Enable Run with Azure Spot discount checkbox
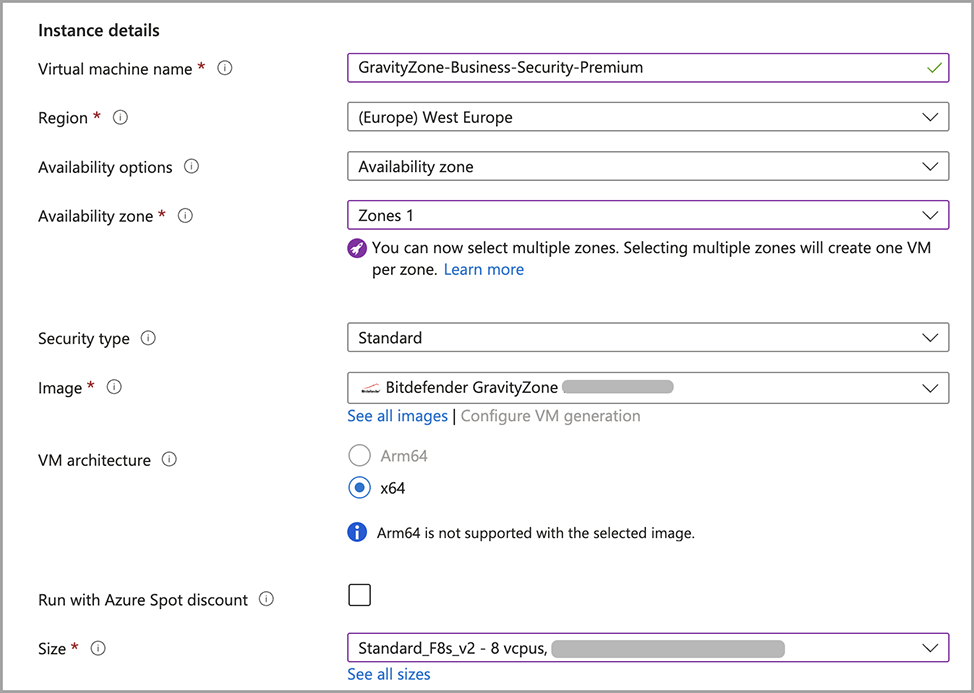974x693 pixels. [x=359, y=596]
